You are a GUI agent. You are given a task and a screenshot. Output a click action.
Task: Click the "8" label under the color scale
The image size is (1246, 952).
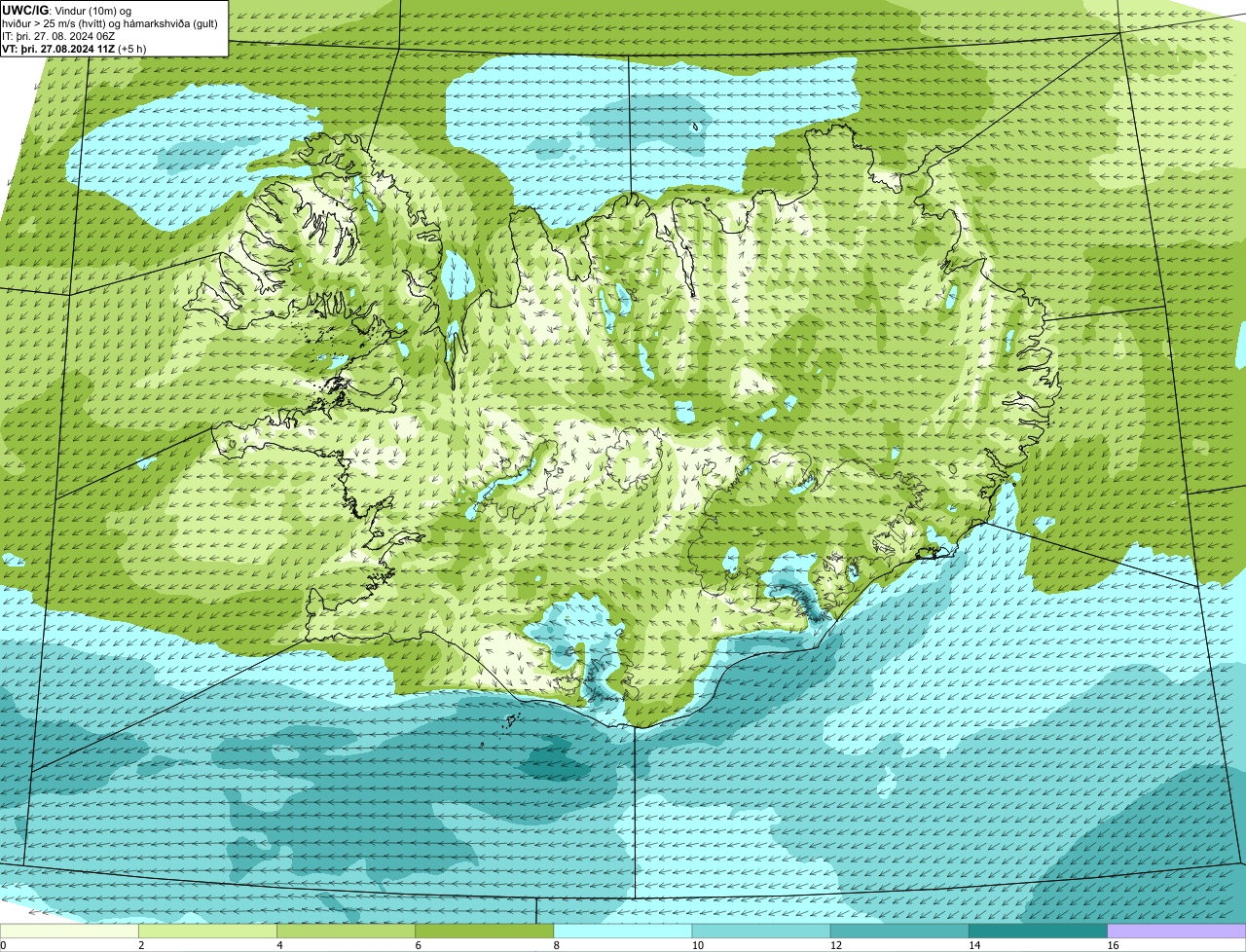click(556, 945)
